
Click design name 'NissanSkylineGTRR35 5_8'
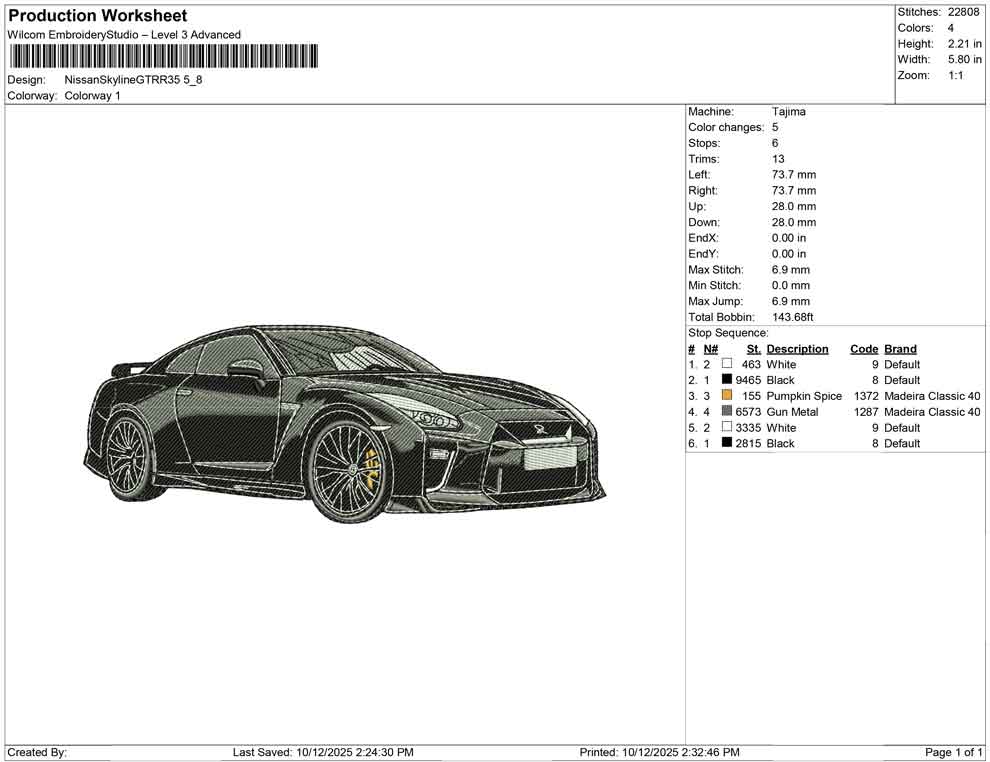[x=133, y=80]
